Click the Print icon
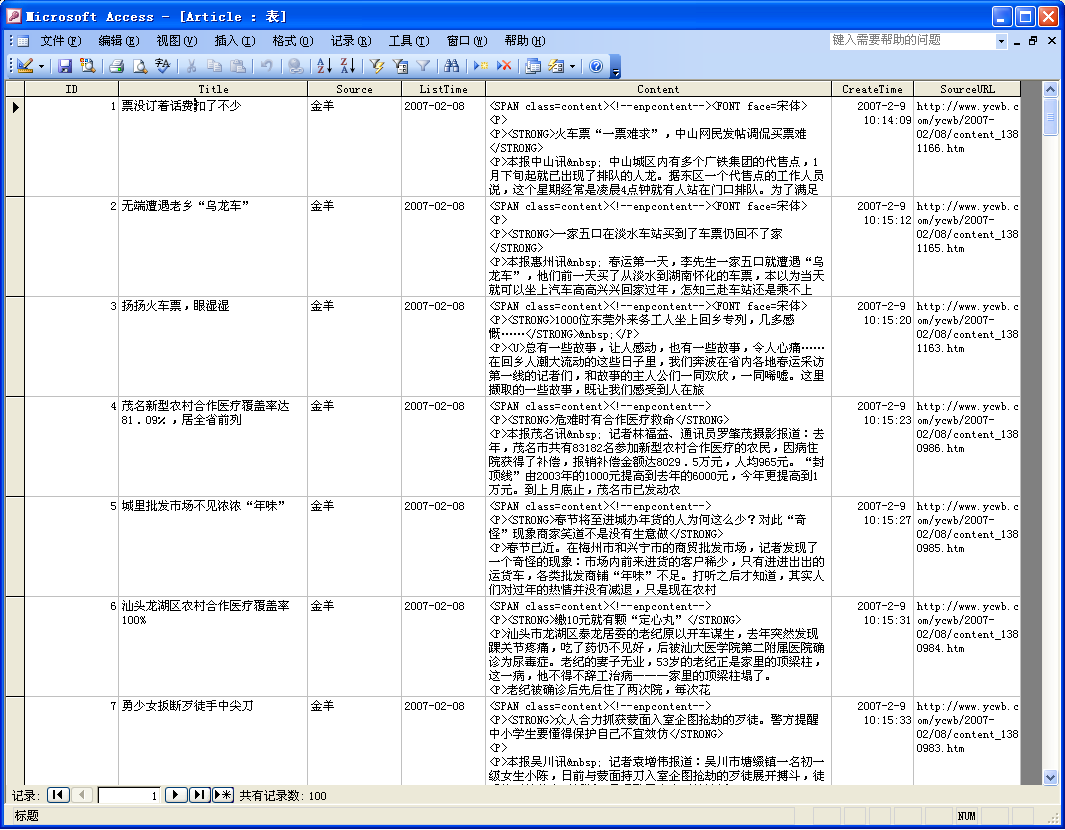 tap(116, 66)
